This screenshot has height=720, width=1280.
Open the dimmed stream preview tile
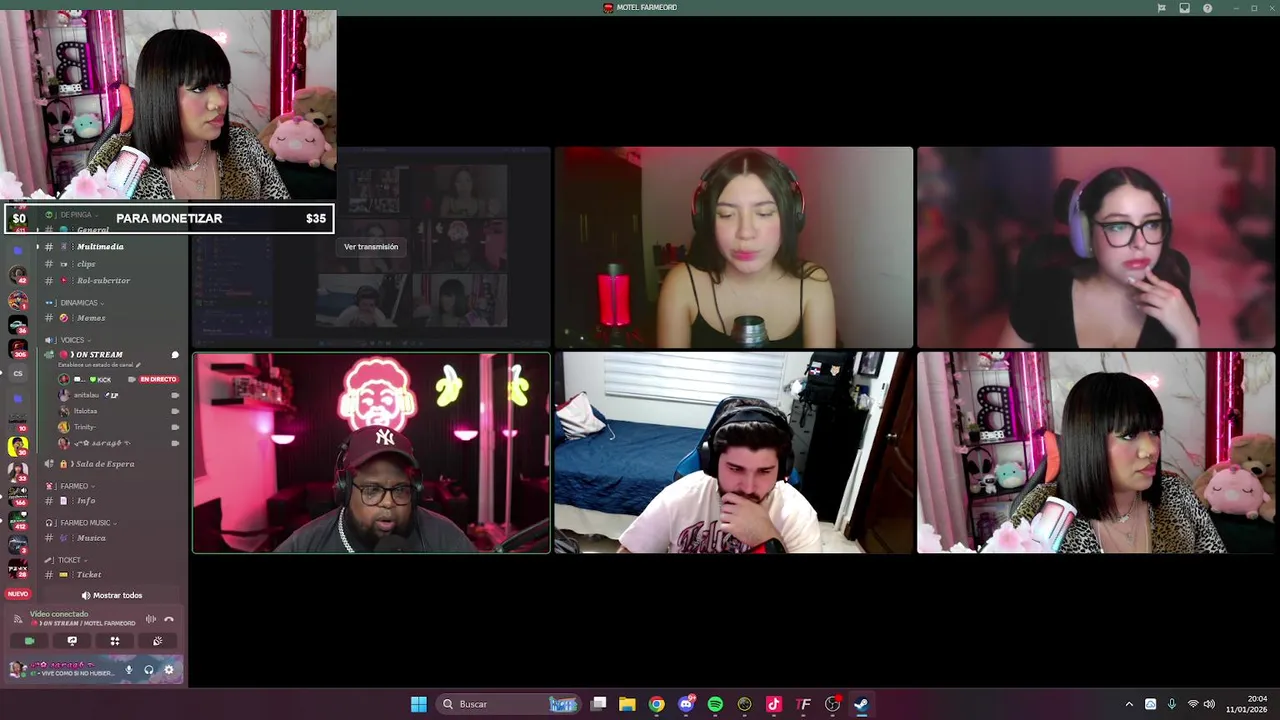click(x=371, y=247)
